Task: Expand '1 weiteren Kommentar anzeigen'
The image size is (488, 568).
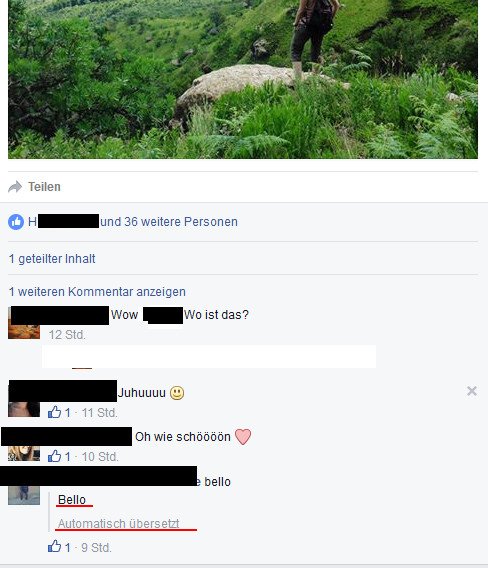Action: click(x=97, y=292)
